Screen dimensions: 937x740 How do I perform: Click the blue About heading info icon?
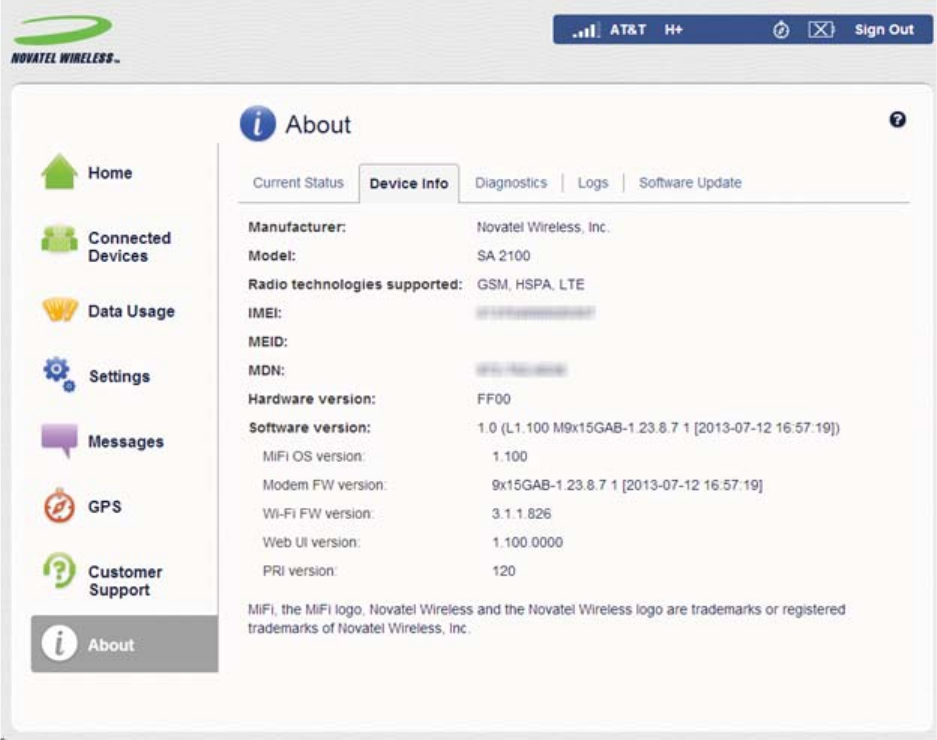[258, 124]
